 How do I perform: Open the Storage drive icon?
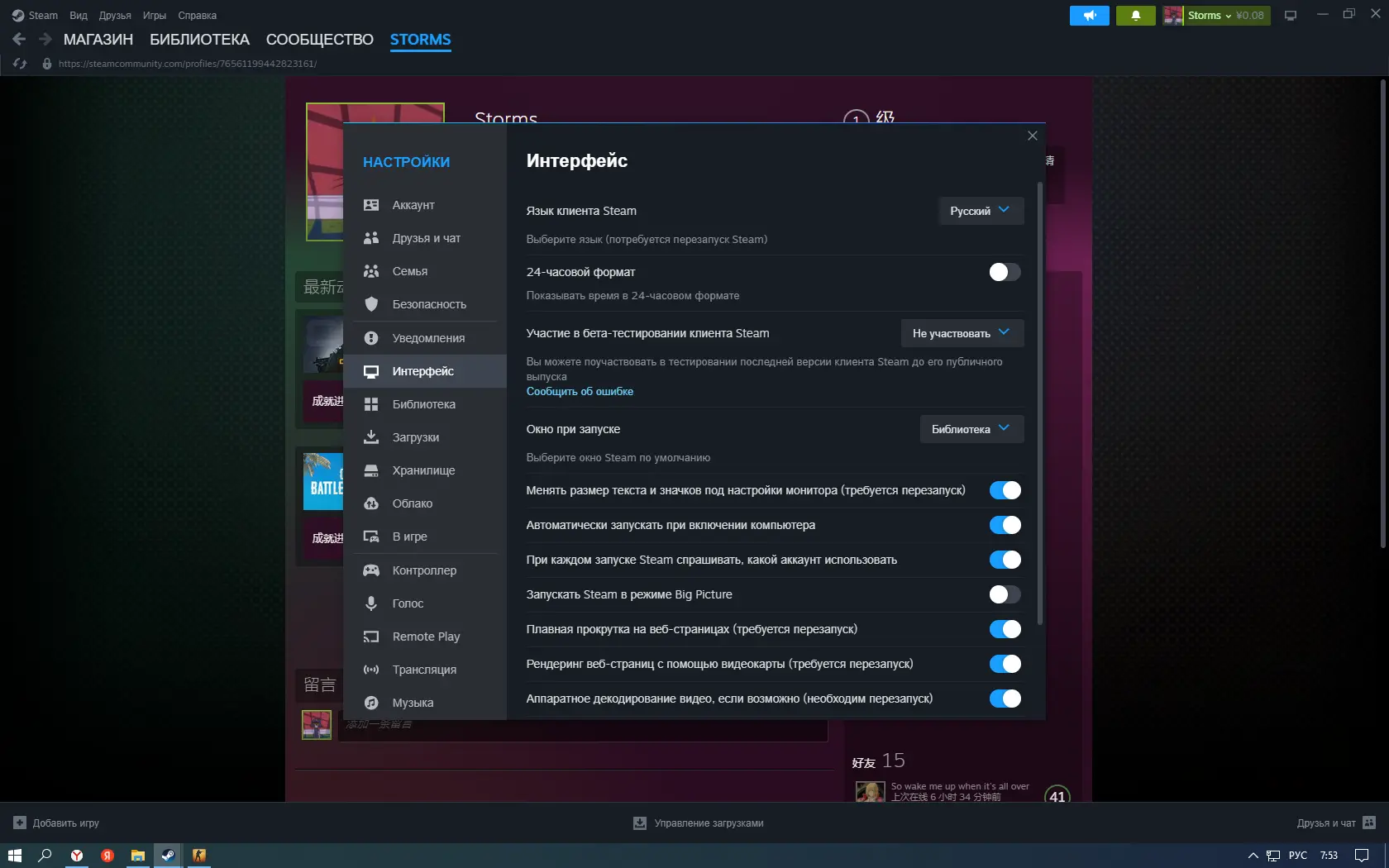[x=371, y=470]
